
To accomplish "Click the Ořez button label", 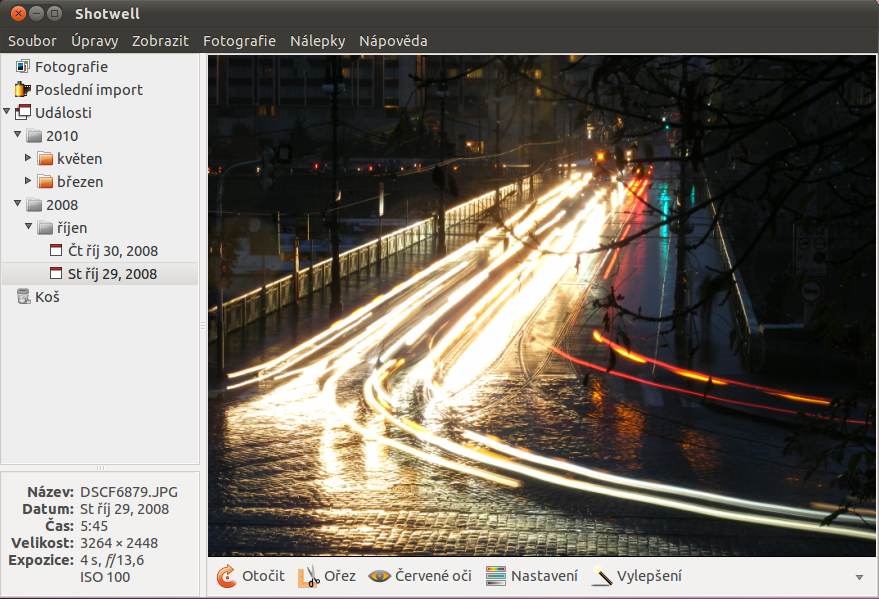I will pyautogui.click(x=340, y=576).
